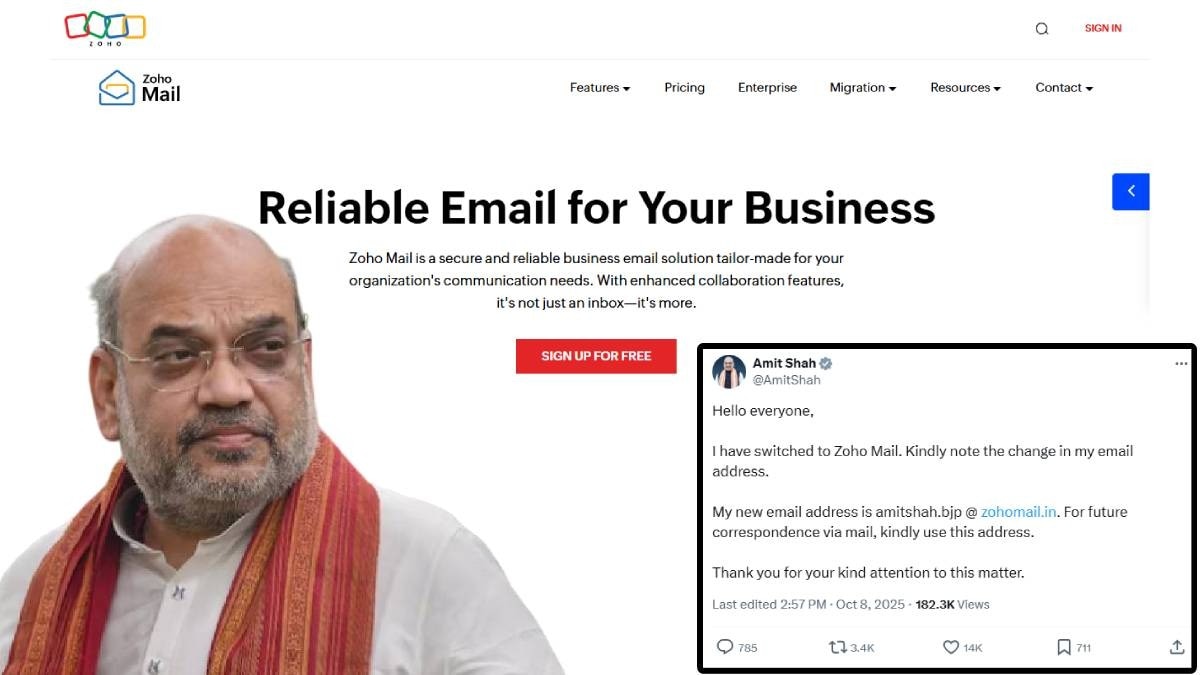Open the Pricing menu item
This screenshot has width=1200, height=675.
[x=684, y=88]
